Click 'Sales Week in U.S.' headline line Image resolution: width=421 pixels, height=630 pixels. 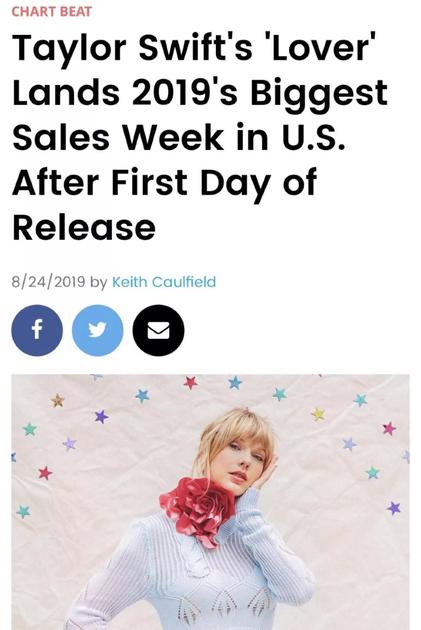point(179,137)
